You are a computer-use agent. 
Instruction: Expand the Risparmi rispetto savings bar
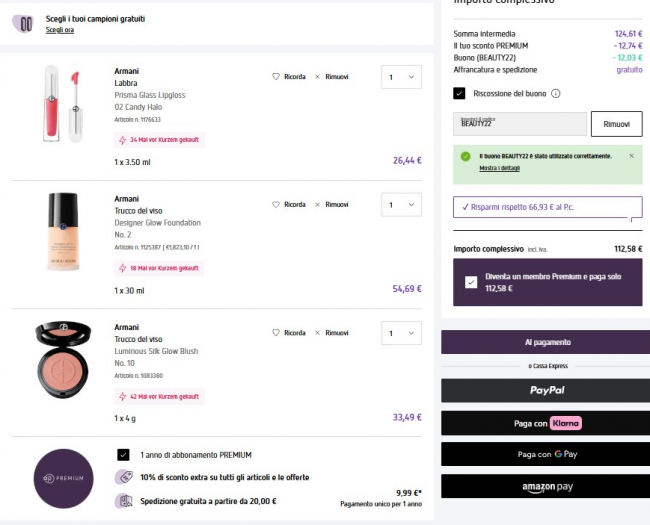click(547, 207)
